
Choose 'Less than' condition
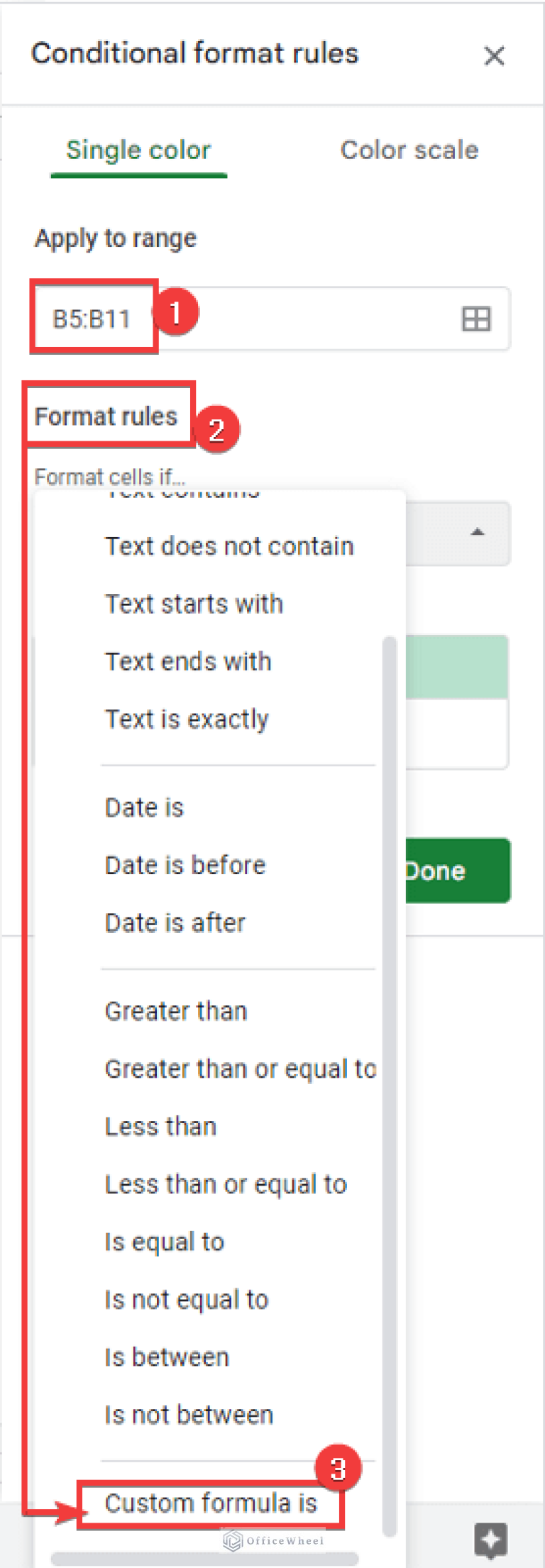(x=160, y=1127)
